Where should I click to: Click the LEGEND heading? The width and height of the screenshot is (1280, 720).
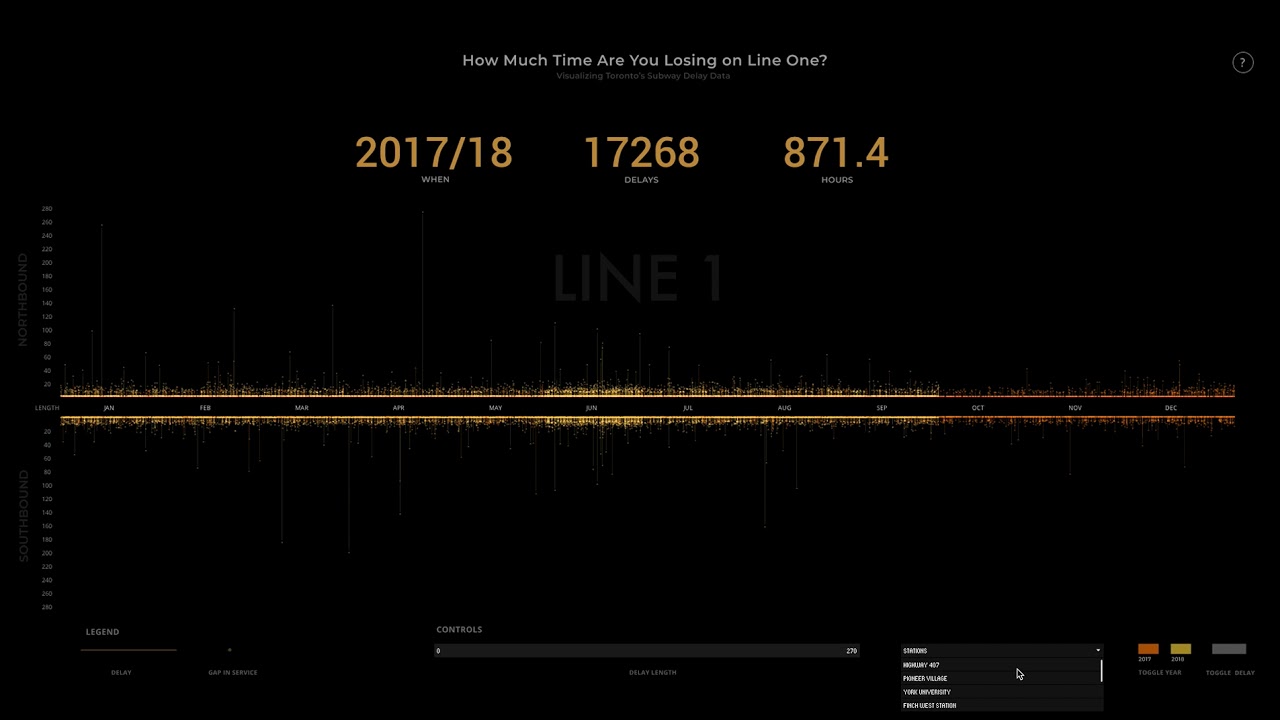click(102, 632)
